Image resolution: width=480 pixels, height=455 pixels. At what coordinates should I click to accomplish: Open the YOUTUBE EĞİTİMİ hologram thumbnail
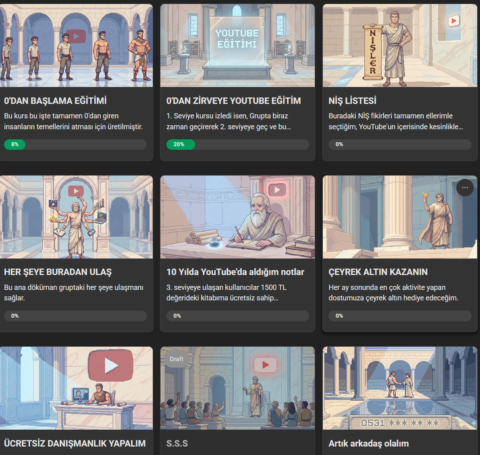click(237, 45)
